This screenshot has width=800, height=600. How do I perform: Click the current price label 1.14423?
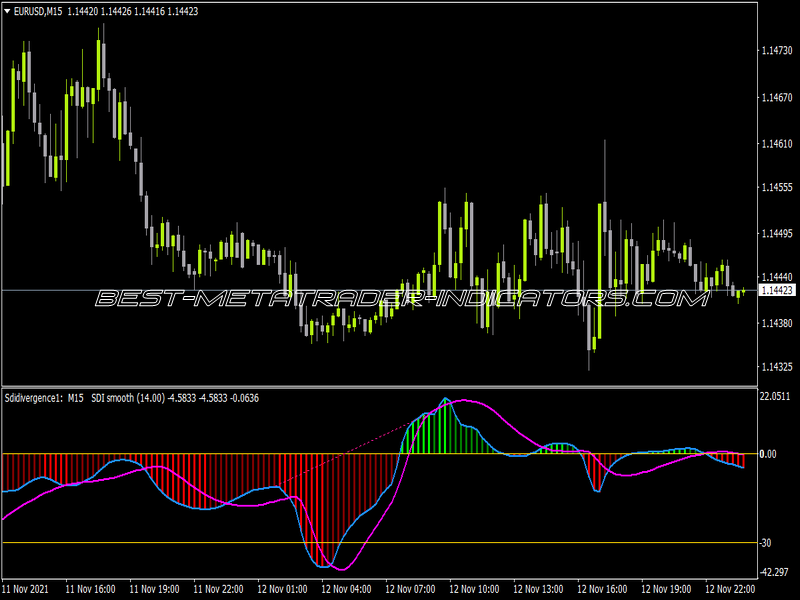pos(777,290)
